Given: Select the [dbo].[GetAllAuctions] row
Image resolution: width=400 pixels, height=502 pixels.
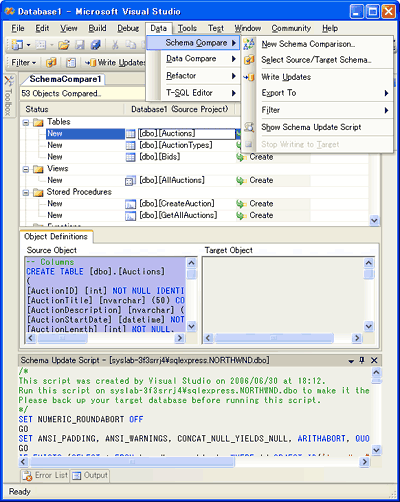Looking at the screenshot, I should [x=178, y=215].
